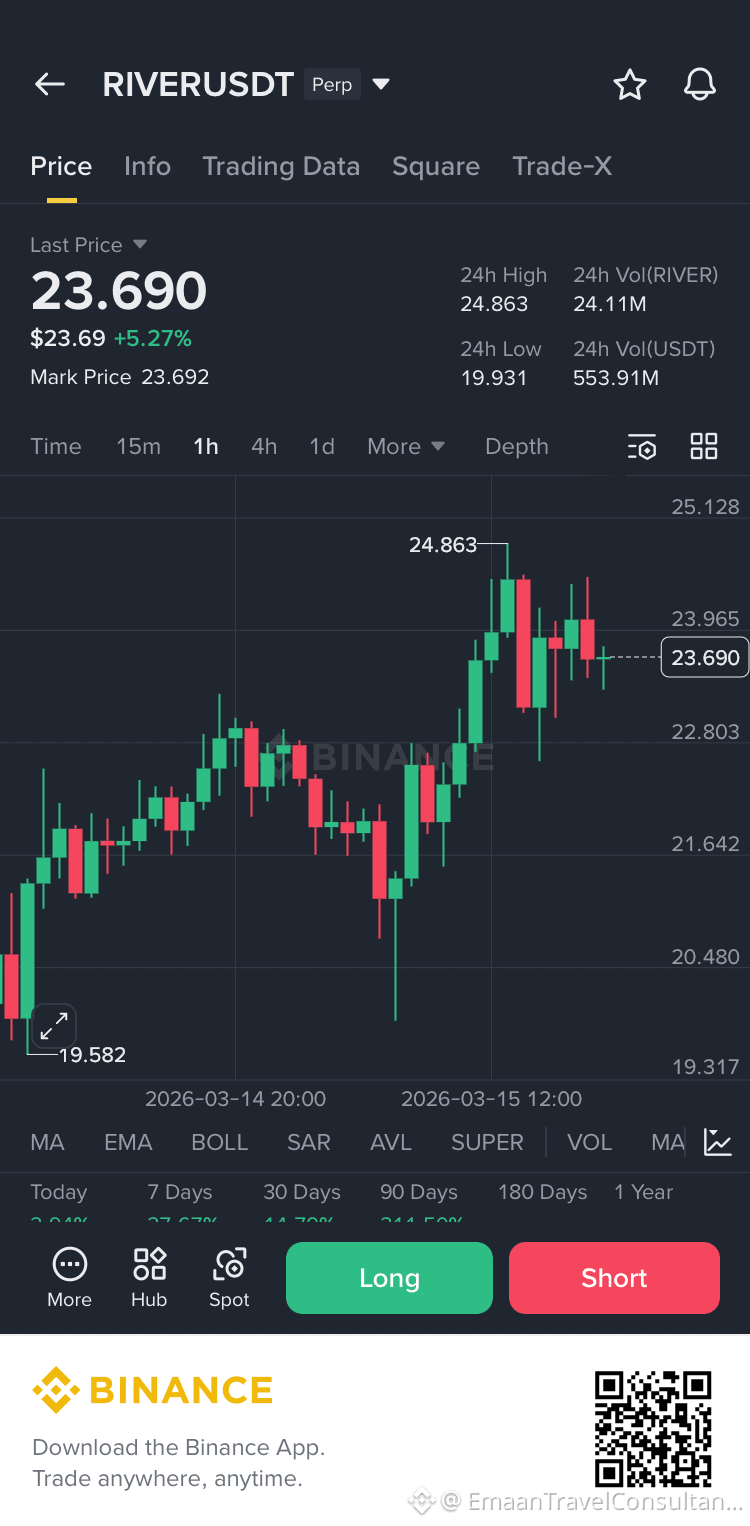Tap Download the Binance App text

[x=178, y=1447]
